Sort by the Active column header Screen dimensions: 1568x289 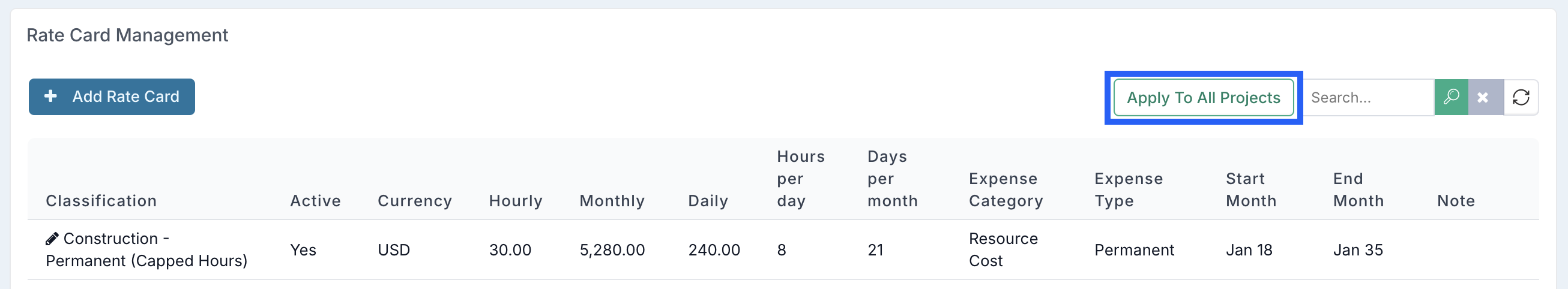point(315,201)
